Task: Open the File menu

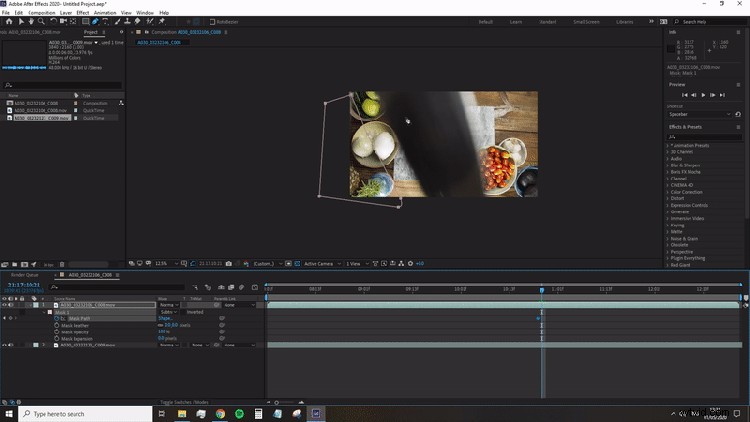Action: click(x=6, y=12)
